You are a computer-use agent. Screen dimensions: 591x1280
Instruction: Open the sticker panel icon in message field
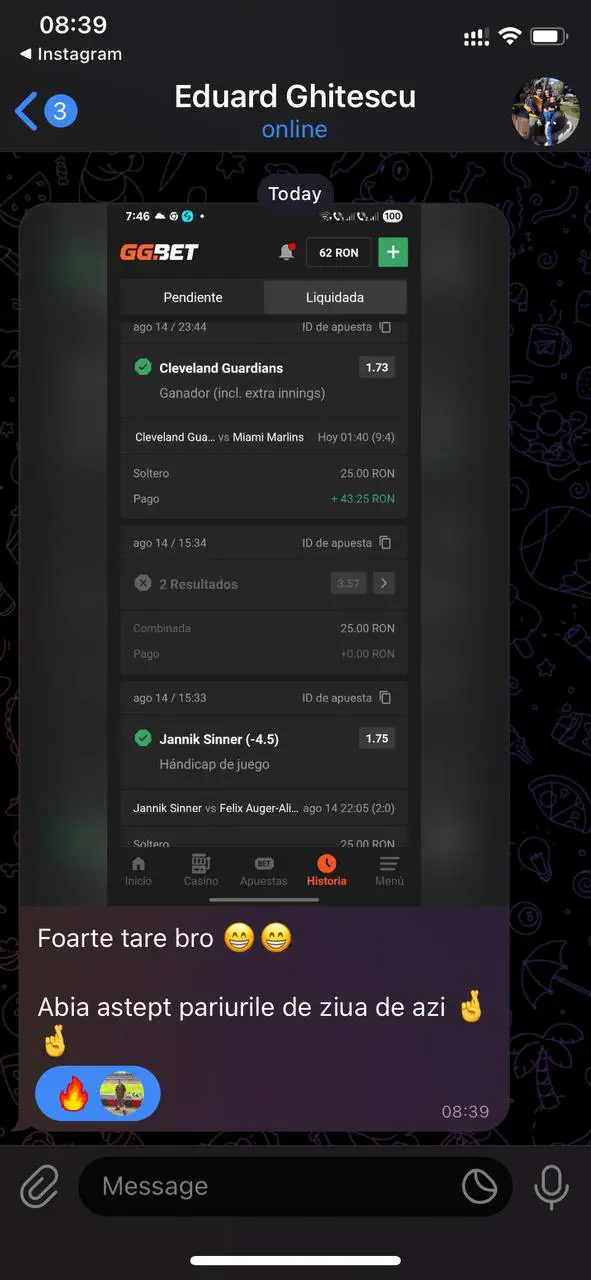pyautogui.click(x=480, y=1187)
